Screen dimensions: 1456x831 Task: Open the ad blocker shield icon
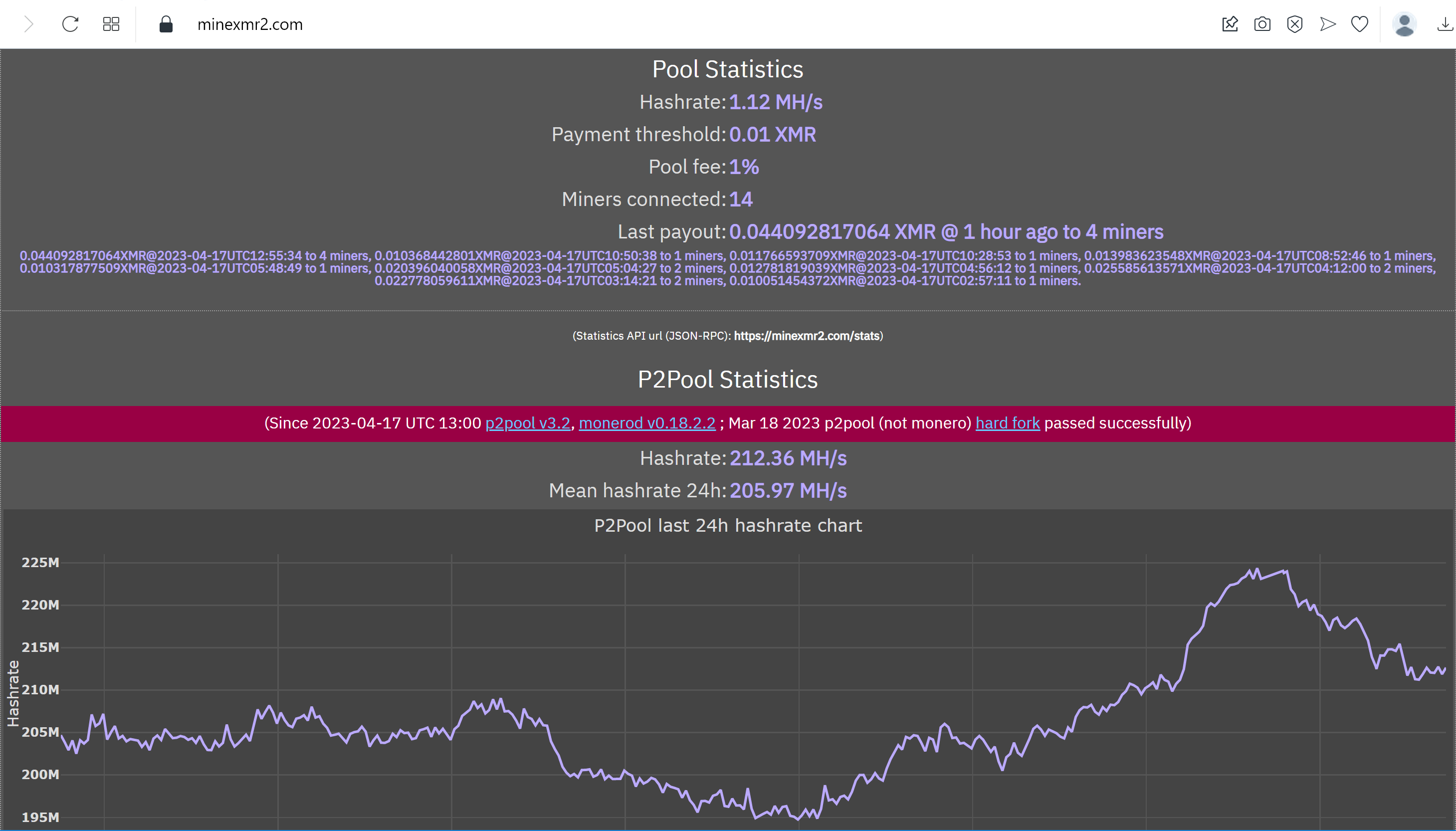(1294, 24)
